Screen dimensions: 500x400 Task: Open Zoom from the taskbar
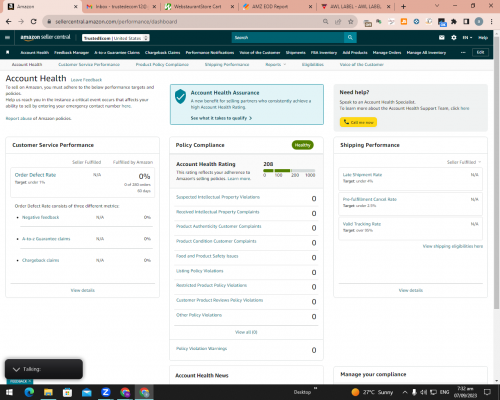click(106, 392)
